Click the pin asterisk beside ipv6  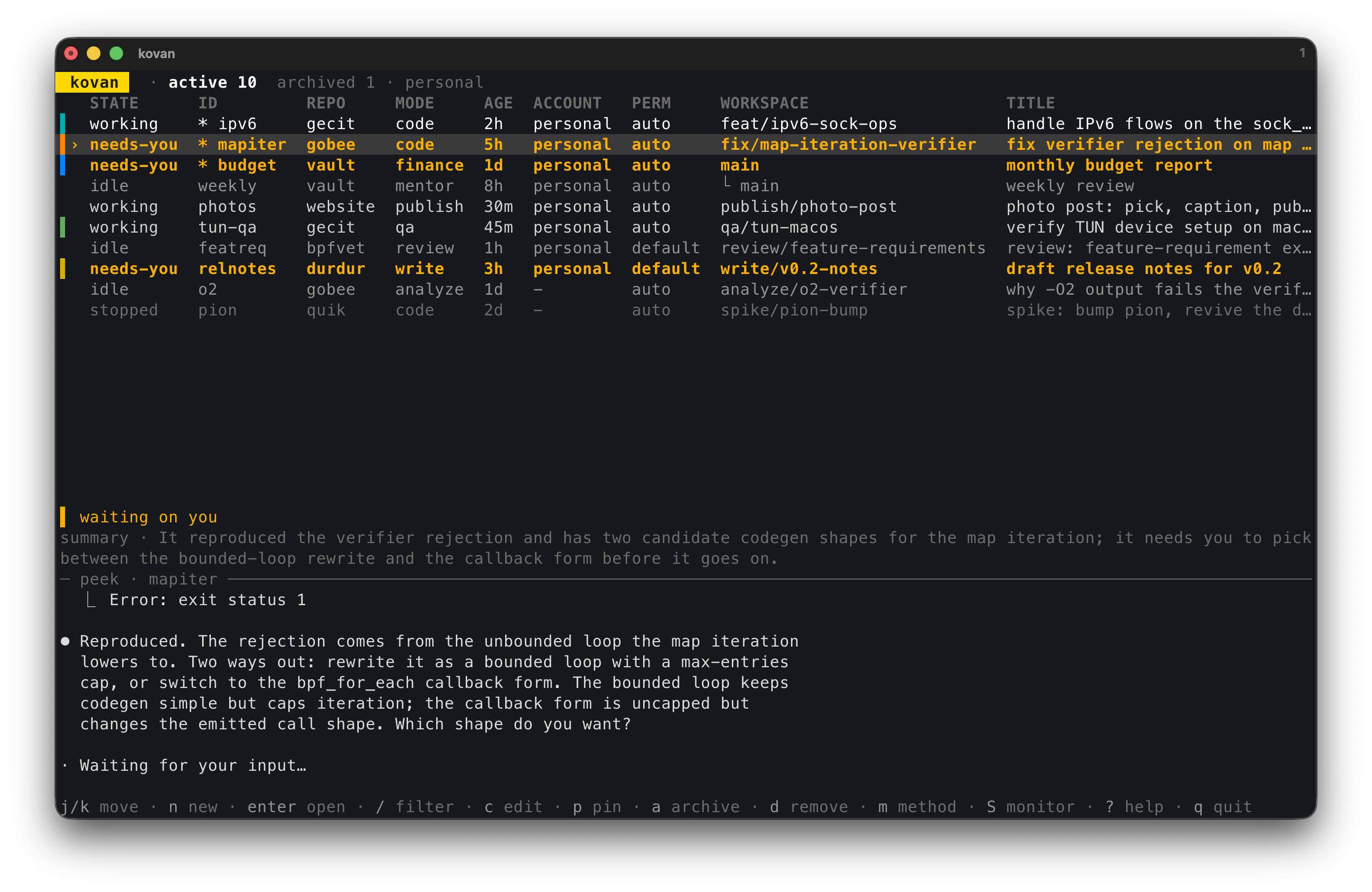pyautogui.click(x=203, y=124)
